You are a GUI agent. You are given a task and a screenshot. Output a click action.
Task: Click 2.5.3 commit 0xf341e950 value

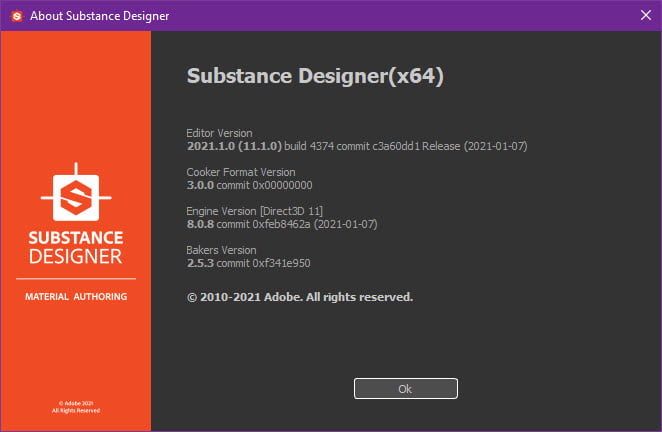coord(248,263)
